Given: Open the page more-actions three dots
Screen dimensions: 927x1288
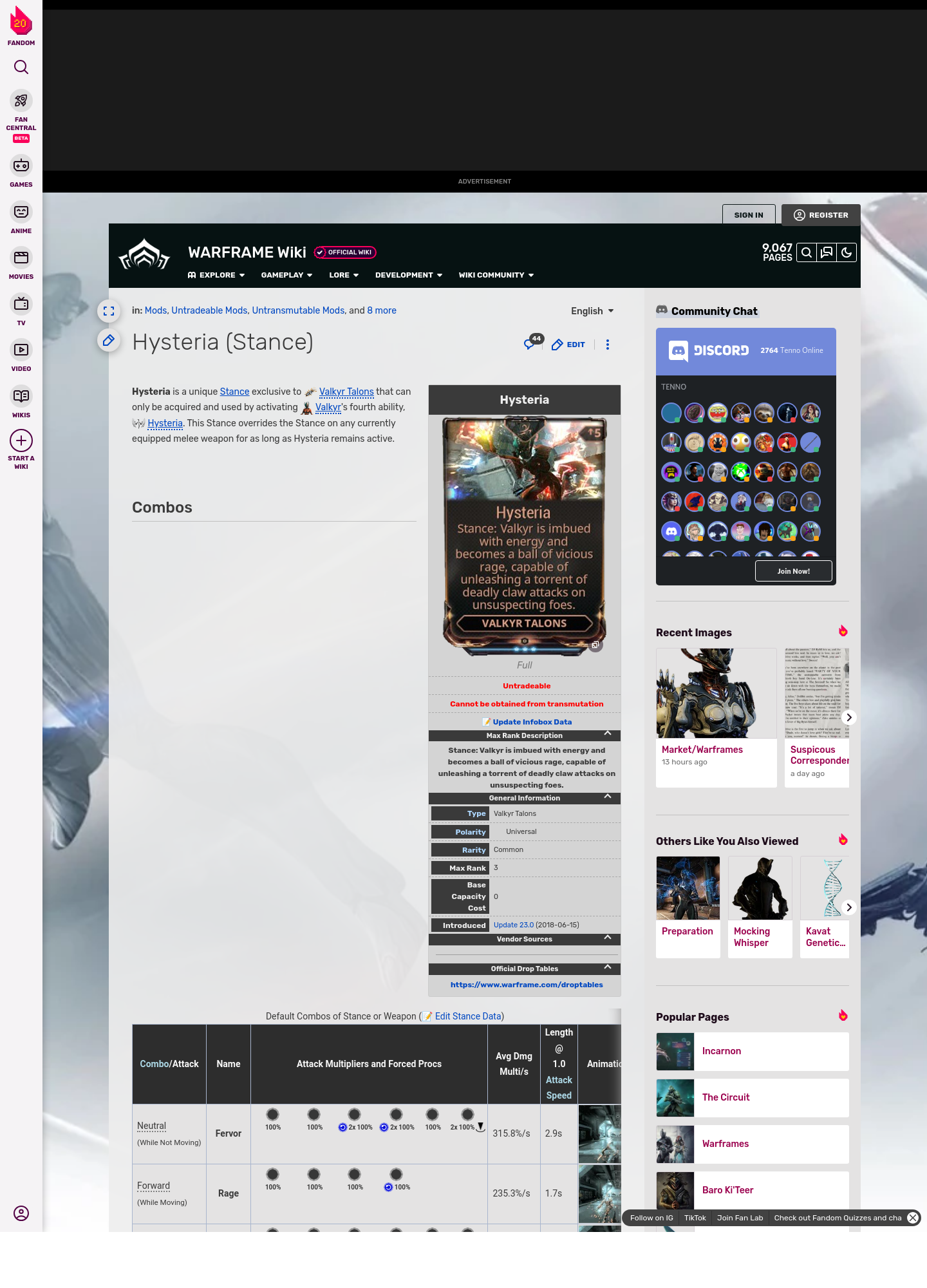Looking at the screenshot, I should (x=607, y=345).
